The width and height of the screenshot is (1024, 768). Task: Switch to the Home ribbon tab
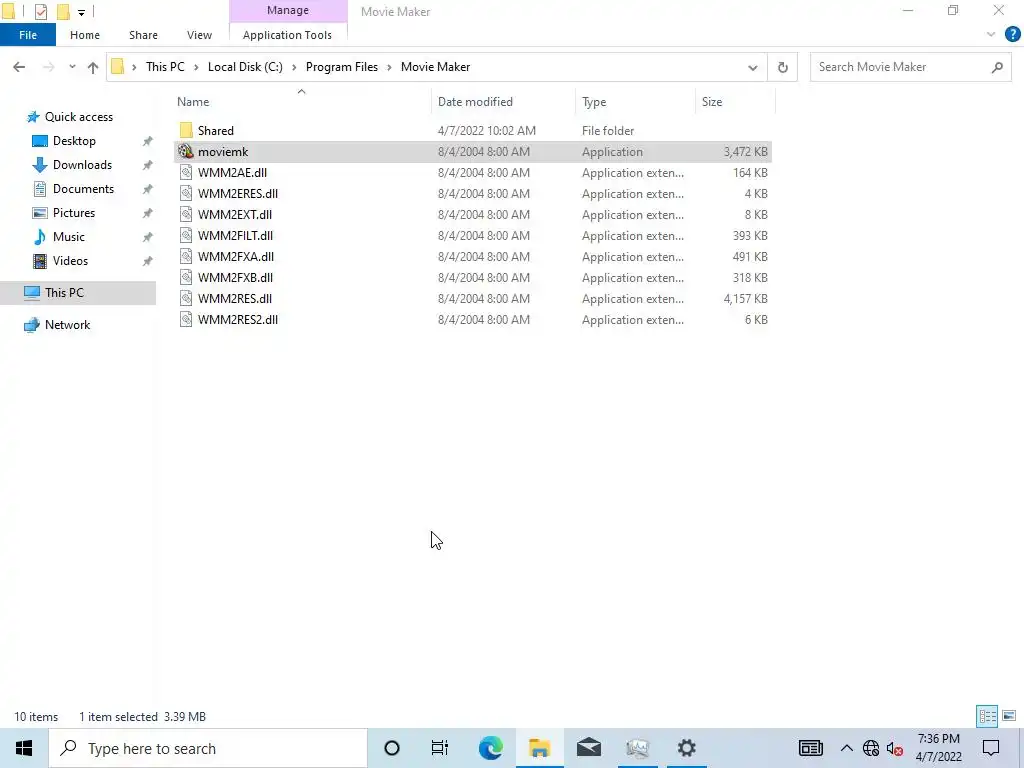(x=85, y=35)
